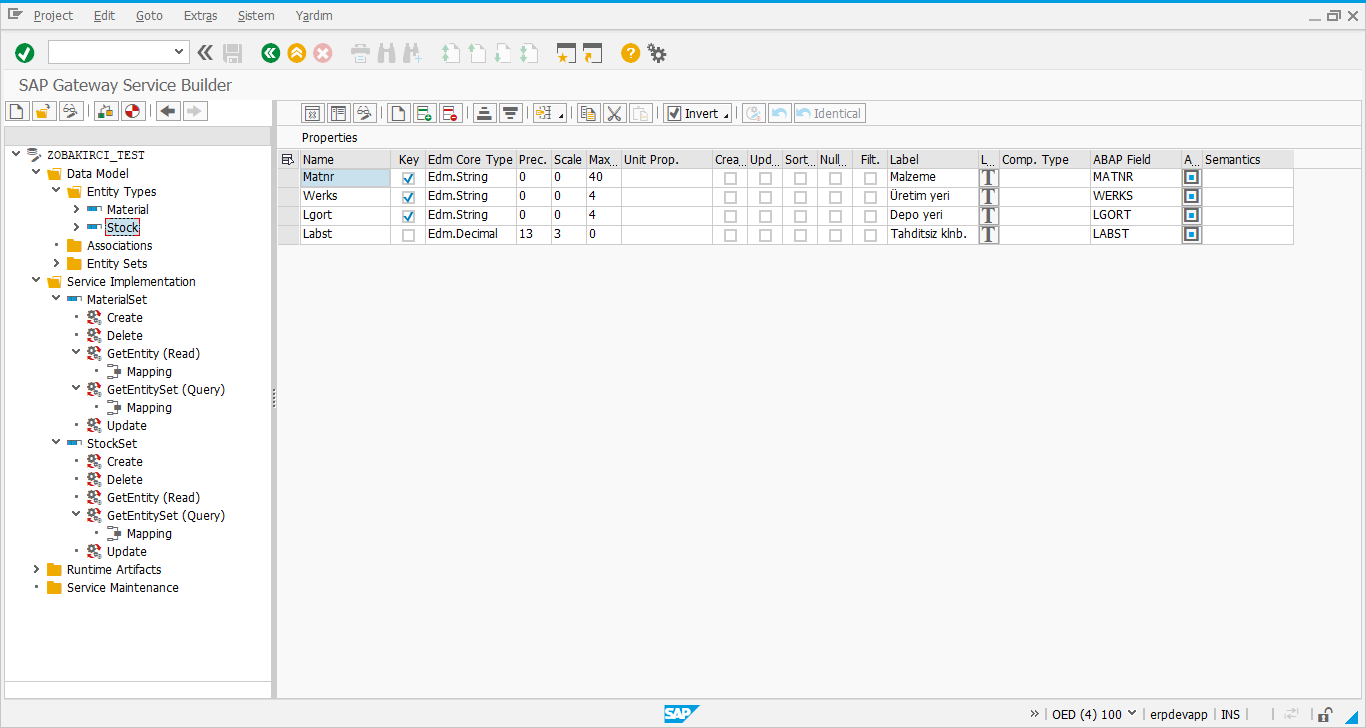
Task: Tick Creatable checkbox in Matnr row
Action: 730,178
